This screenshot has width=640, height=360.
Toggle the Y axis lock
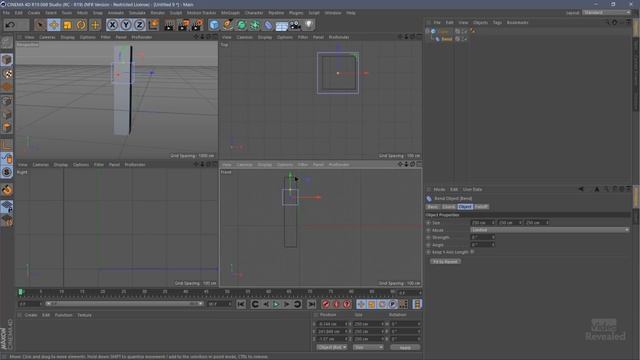tap(126, 25)
